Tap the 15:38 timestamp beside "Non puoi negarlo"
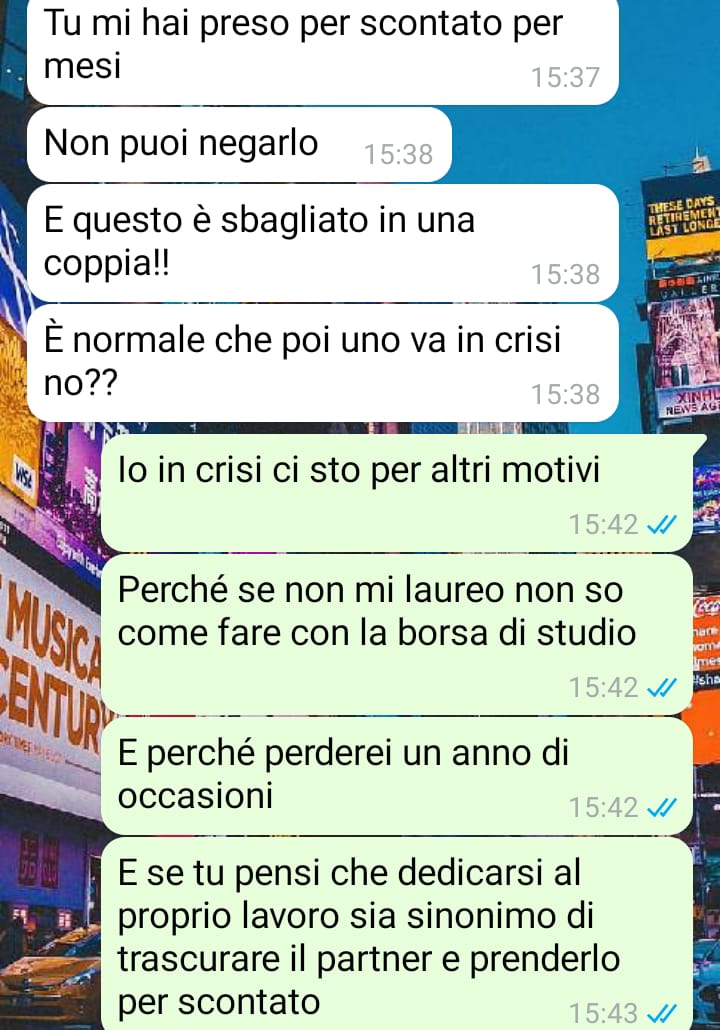This screenshot has height=1030, width=720. [398, 155]
